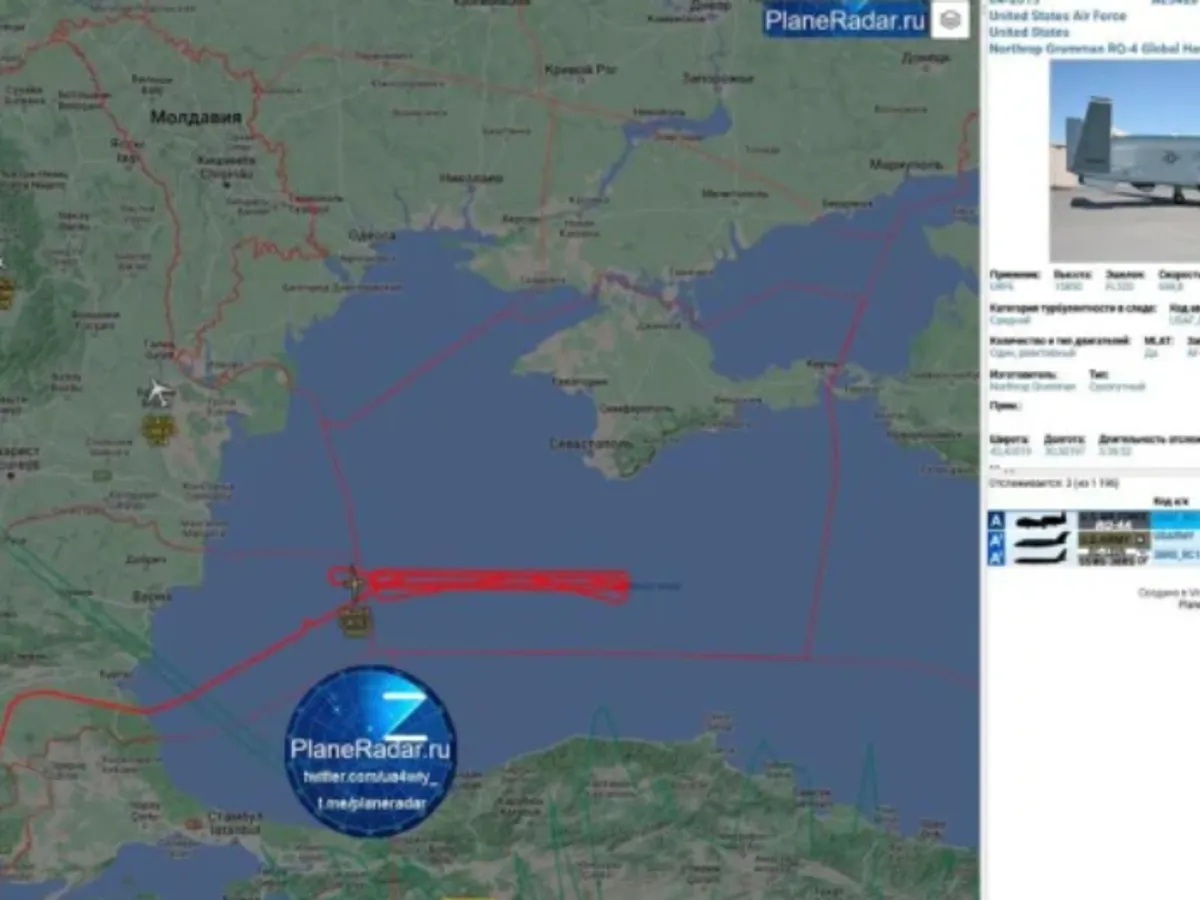Click the yellow label under the white aircraft
The width and height of the screenshot is (1200, 900).
[157, 430]
